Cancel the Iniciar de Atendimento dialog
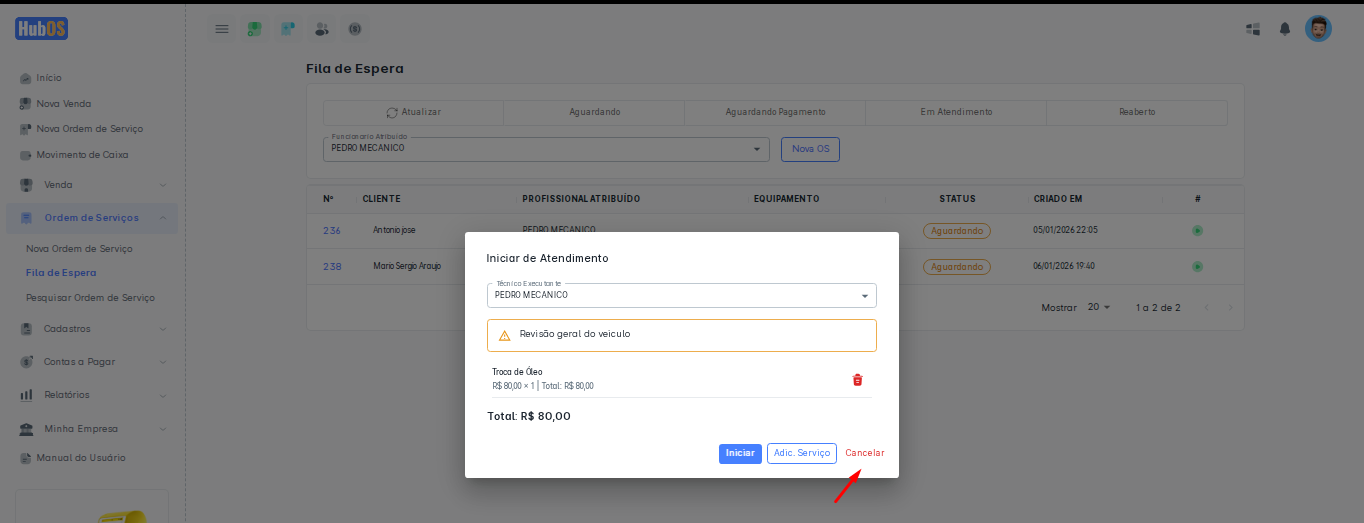Image resolution: width=1364 pixels, height=523 pixels. (x=864, y=453)
